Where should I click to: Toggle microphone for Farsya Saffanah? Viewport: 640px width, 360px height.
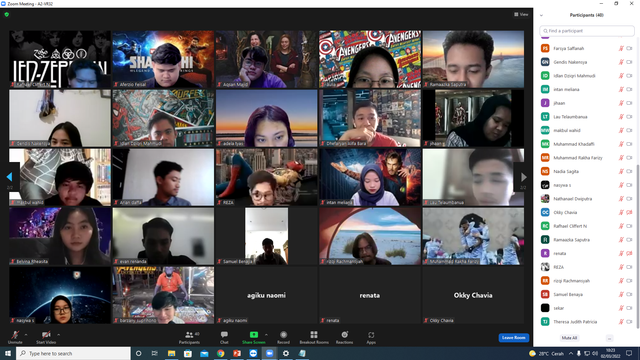[x=621, y=48]
